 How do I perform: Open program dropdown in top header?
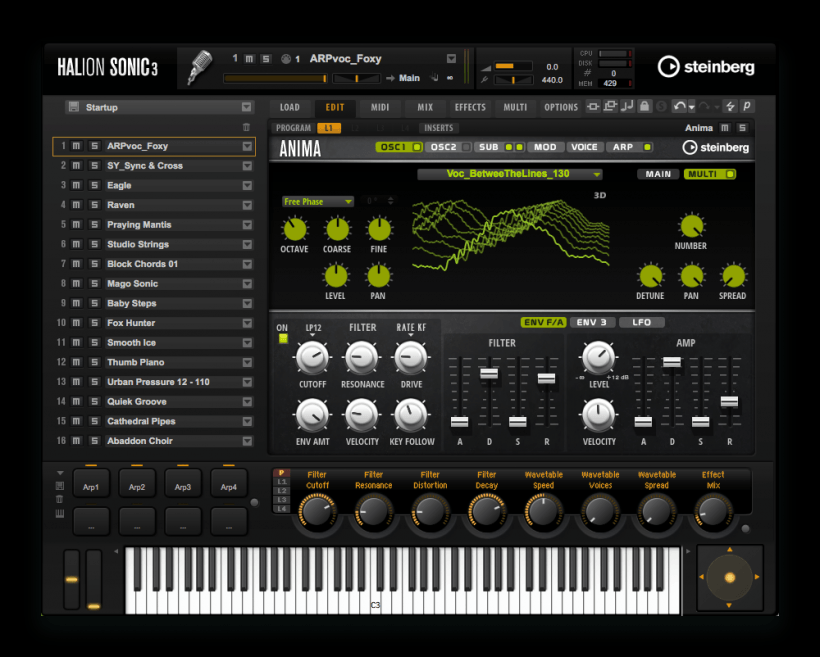pyautogui.click(x=451, y=59)
